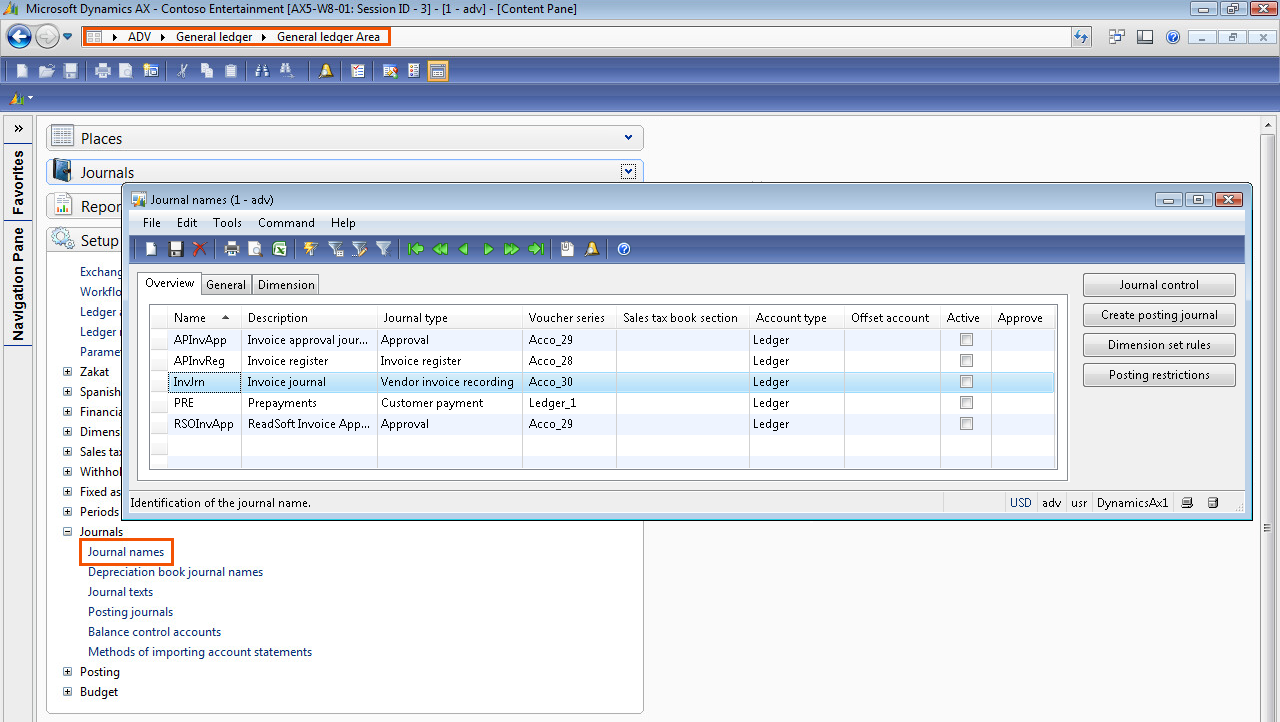Screen dimensions: 1280x722
Task: Check the Active box for PRE Prepayments
Action: (966, 403)
